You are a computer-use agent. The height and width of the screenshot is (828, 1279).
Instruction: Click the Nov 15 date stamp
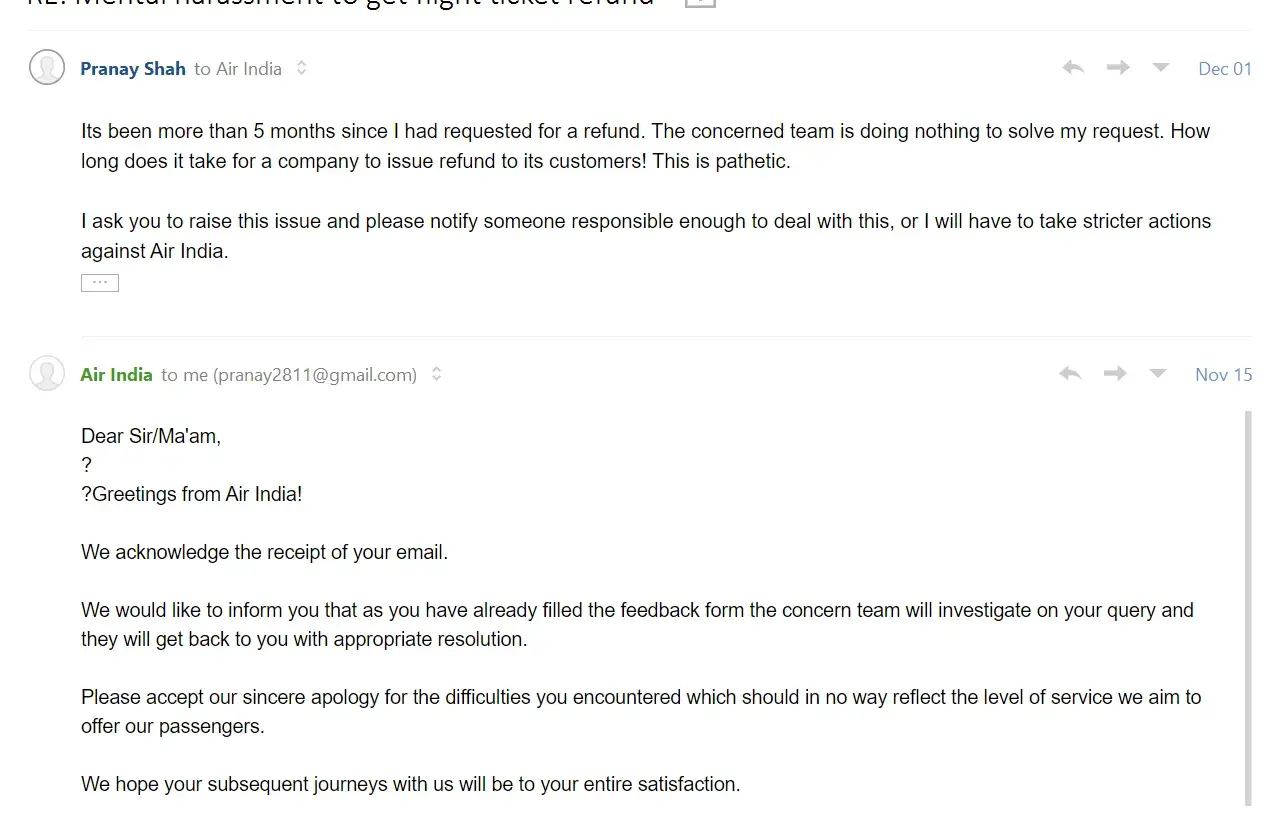point(1223,375)
